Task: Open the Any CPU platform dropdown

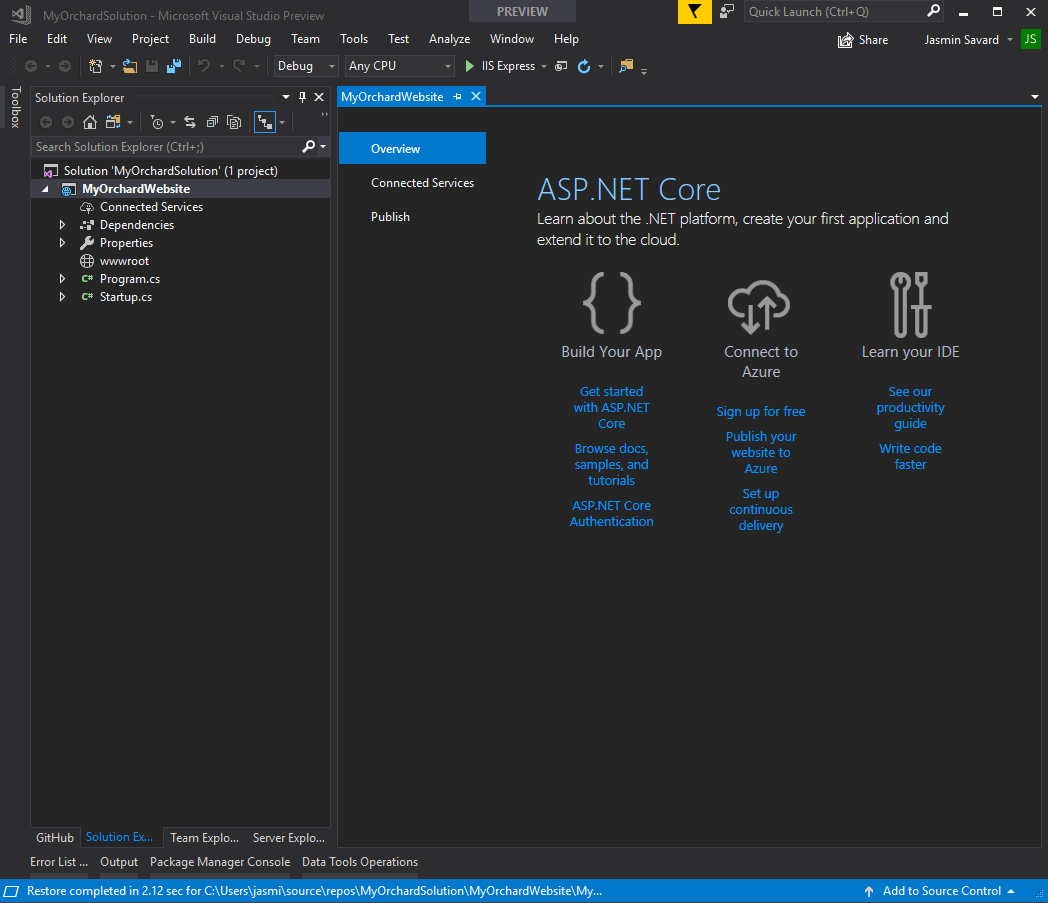Action: (x=399, y=66)
